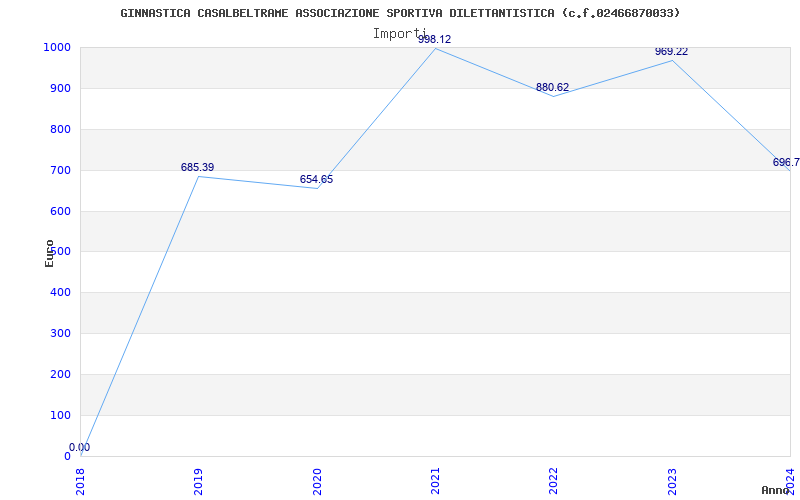The image size is (800, 500).
Task: Click x-axis label 2023
Action: (672, 480)
